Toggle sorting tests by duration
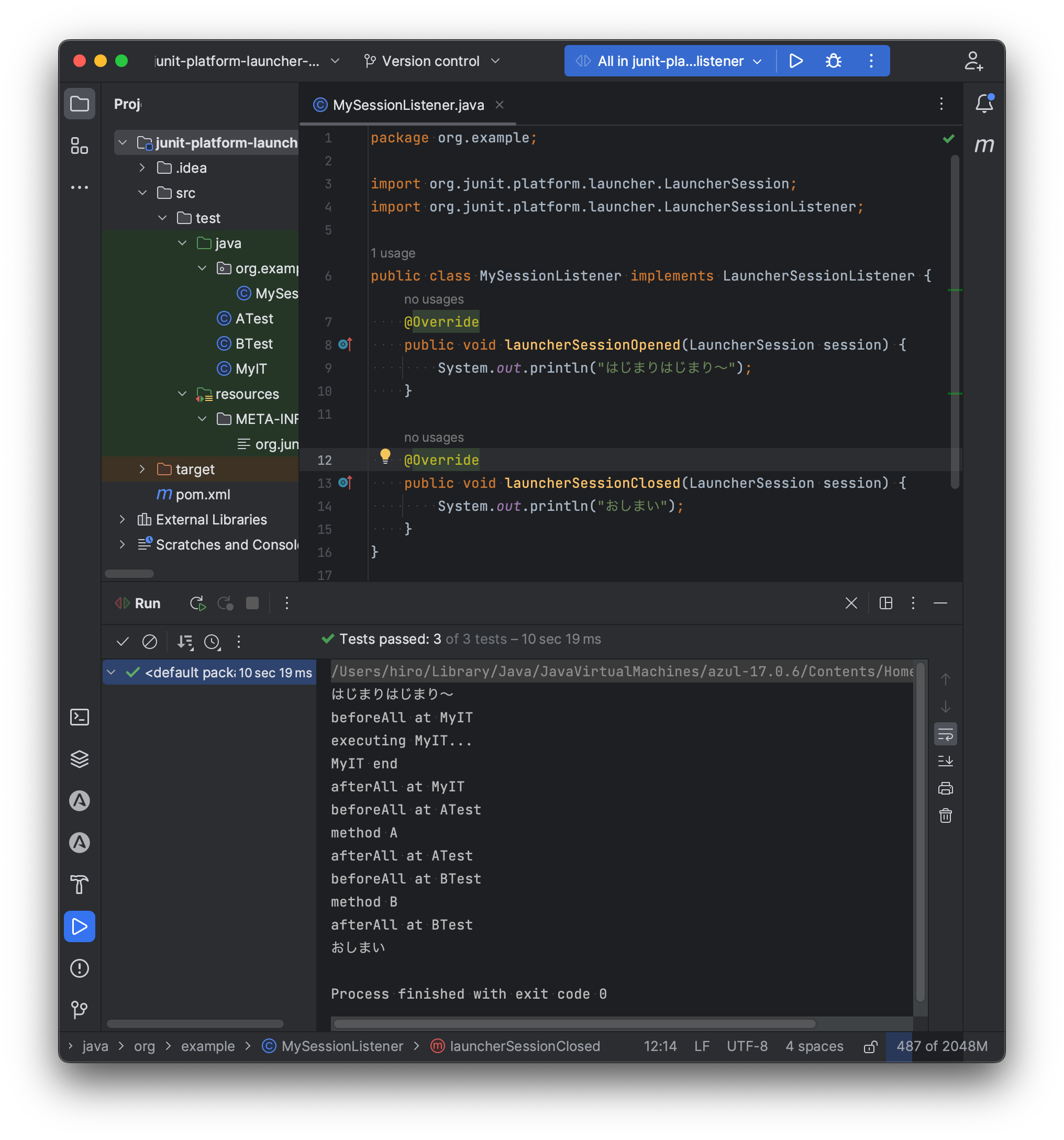The image size is (1064, 1140). [x=212, y=642]
